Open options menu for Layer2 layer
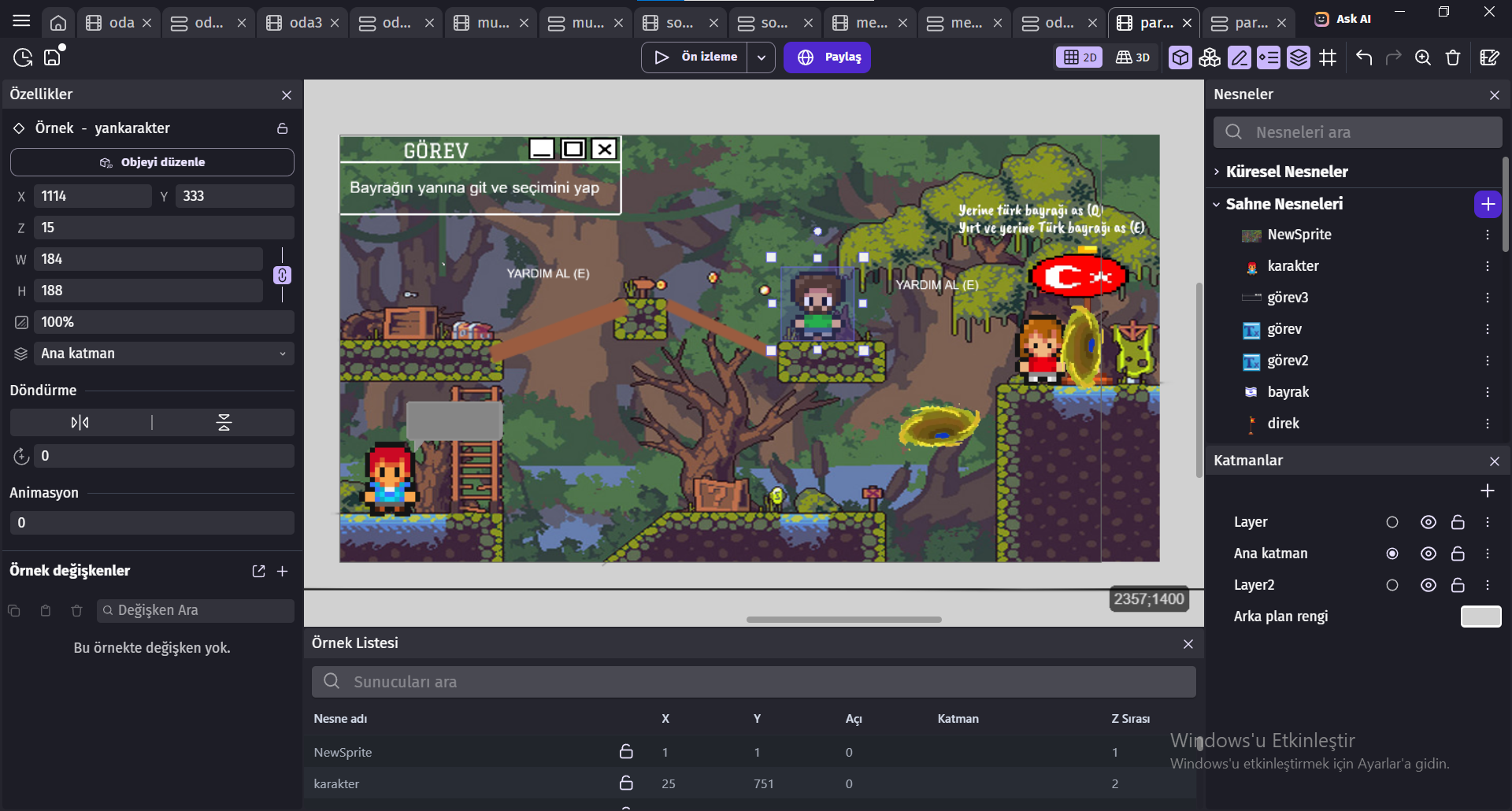 [x=1488, y=586]
